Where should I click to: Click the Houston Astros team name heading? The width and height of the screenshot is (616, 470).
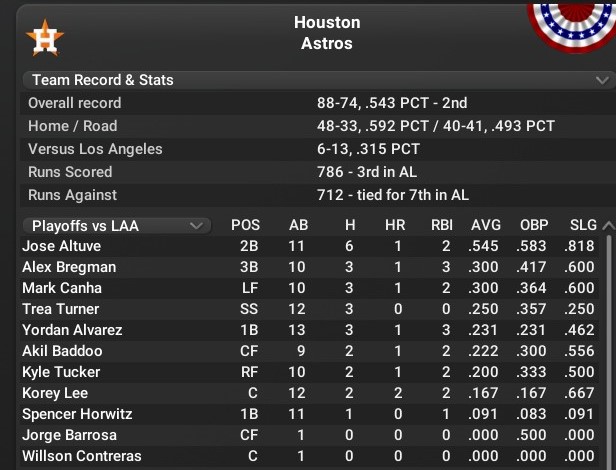click(327, 33)
